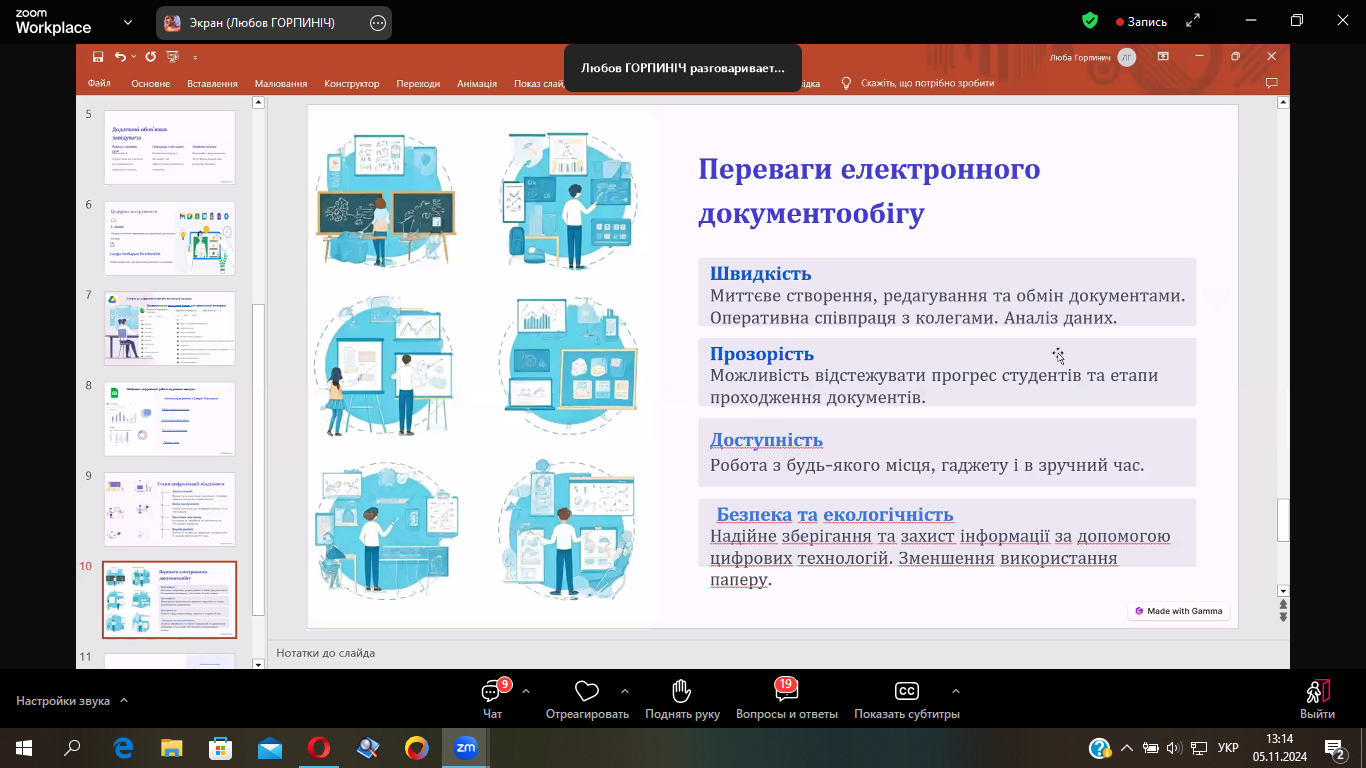The image size is (1366, 768).
Task: Click the React heart icon
Action: click(587, 691)
